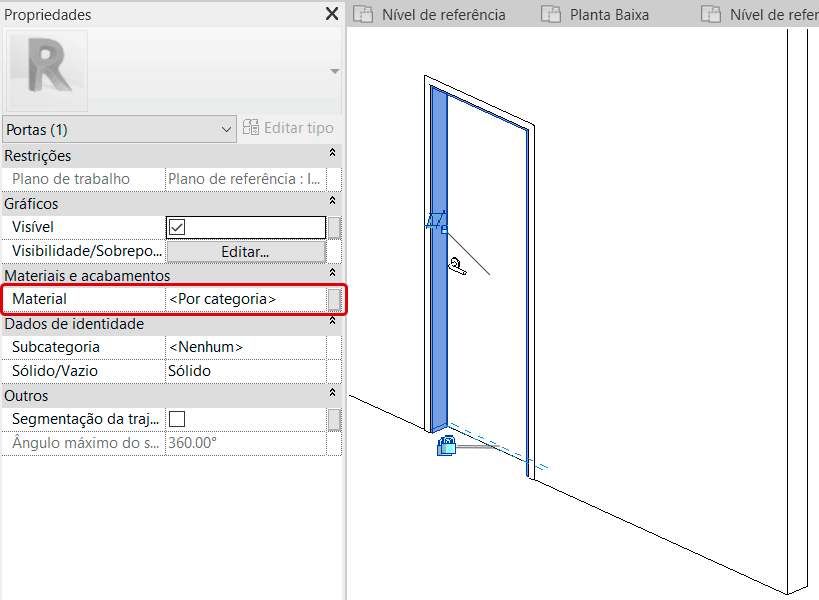
Task: Collapse the Restrições section
Action: coord(332,155)
